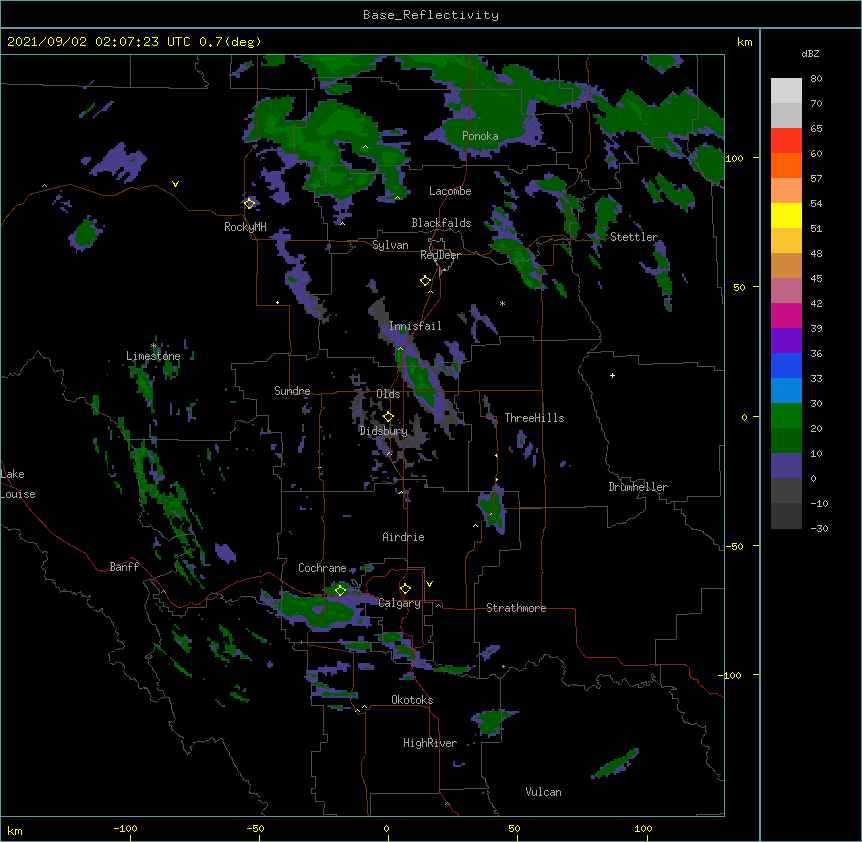The image size is (862, 842).
Task: Click the red 60 dBZ legend swatch
Action: coord(786,141)
